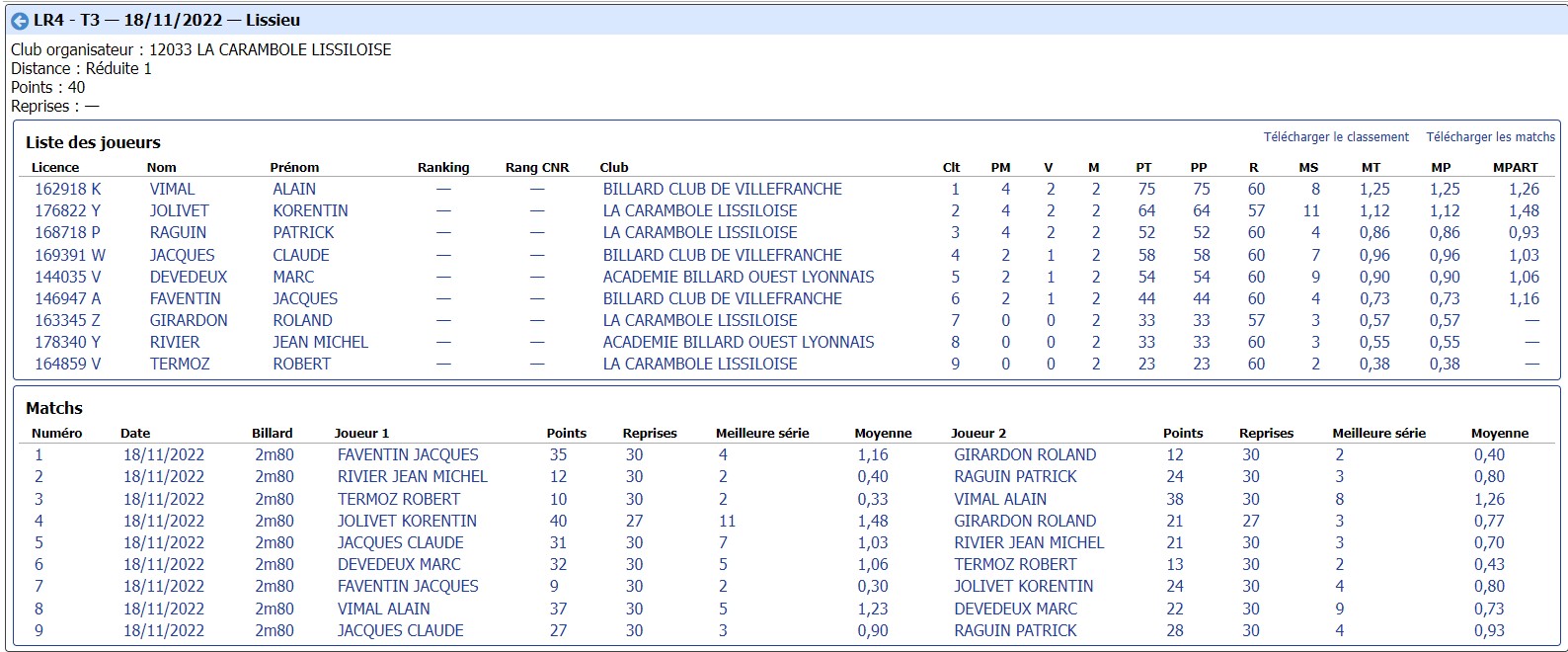Select match 2 player RIVIER JEAN MICHEL
The image size is (1568, 652).
pos(413,476)
